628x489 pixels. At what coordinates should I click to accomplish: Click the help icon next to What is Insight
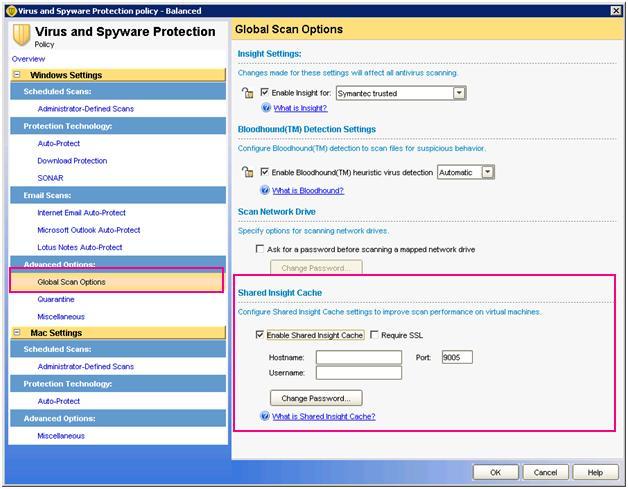pos(266,108)
